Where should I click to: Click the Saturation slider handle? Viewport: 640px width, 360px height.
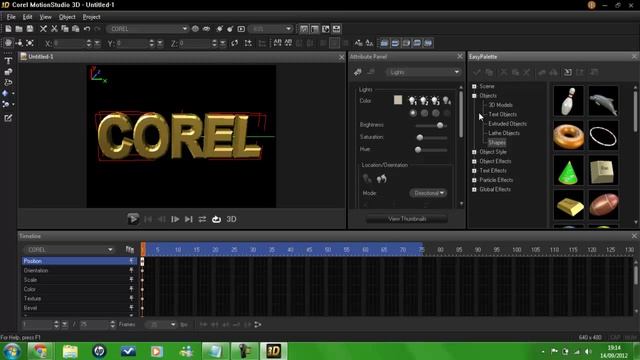(420, 138)
